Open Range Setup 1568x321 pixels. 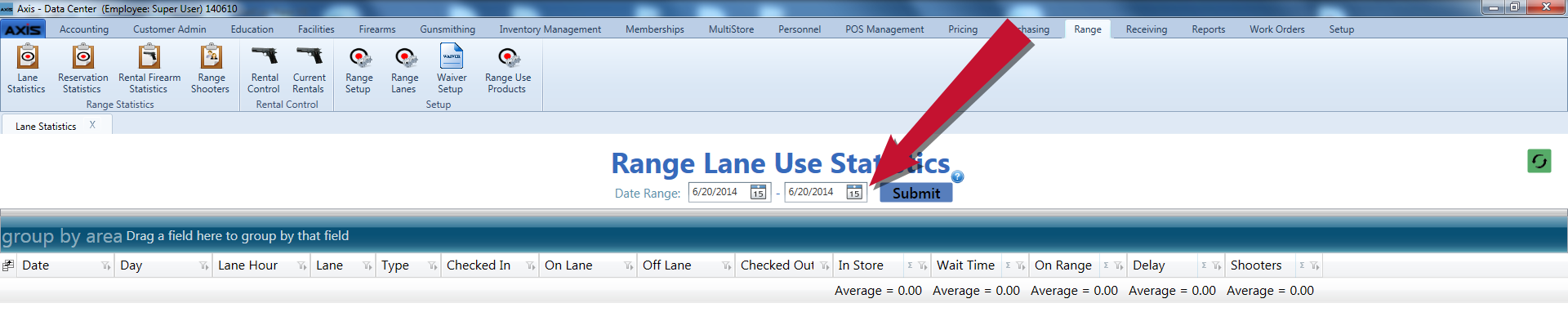(x=359, y=69)
